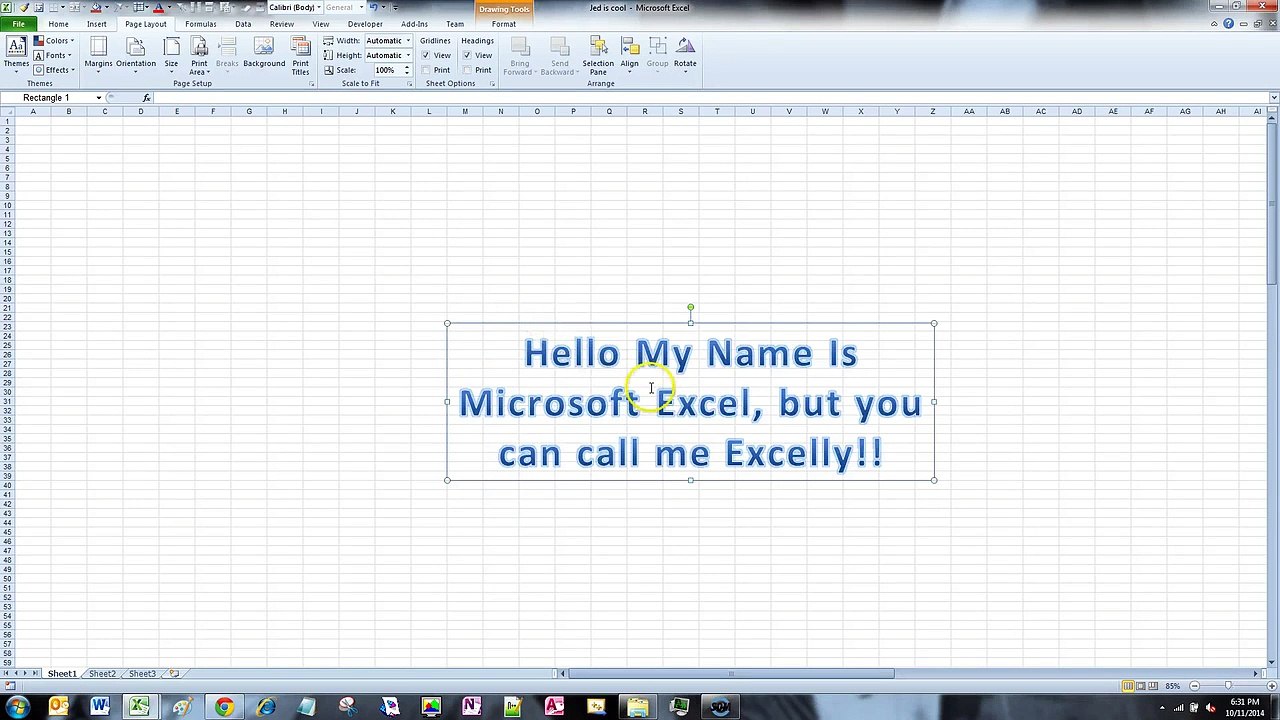1280x720 pixels.
Task: Click the sheet Background button
Action: (x=264, y=54)
